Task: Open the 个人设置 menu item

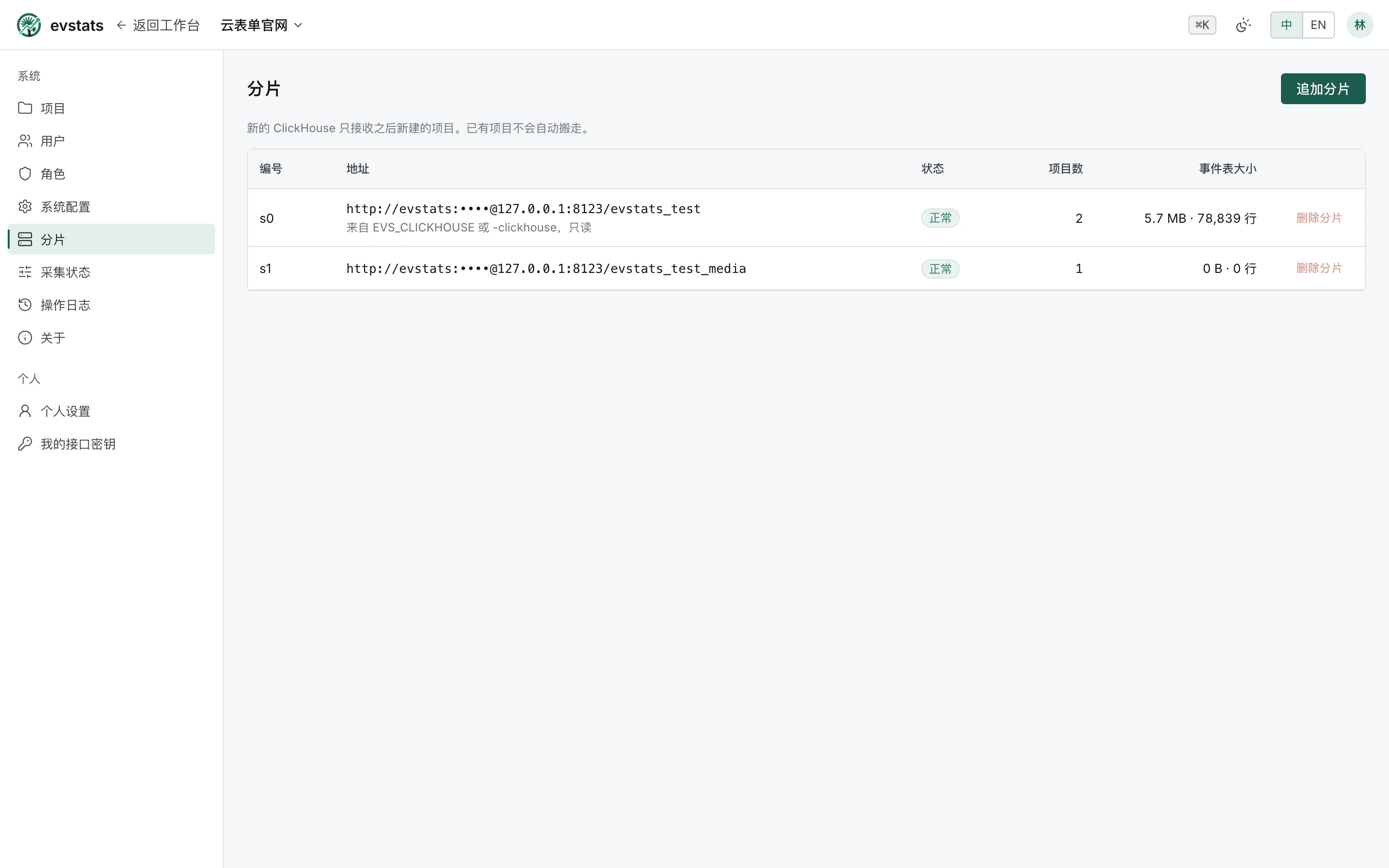Action: [111, 410]
